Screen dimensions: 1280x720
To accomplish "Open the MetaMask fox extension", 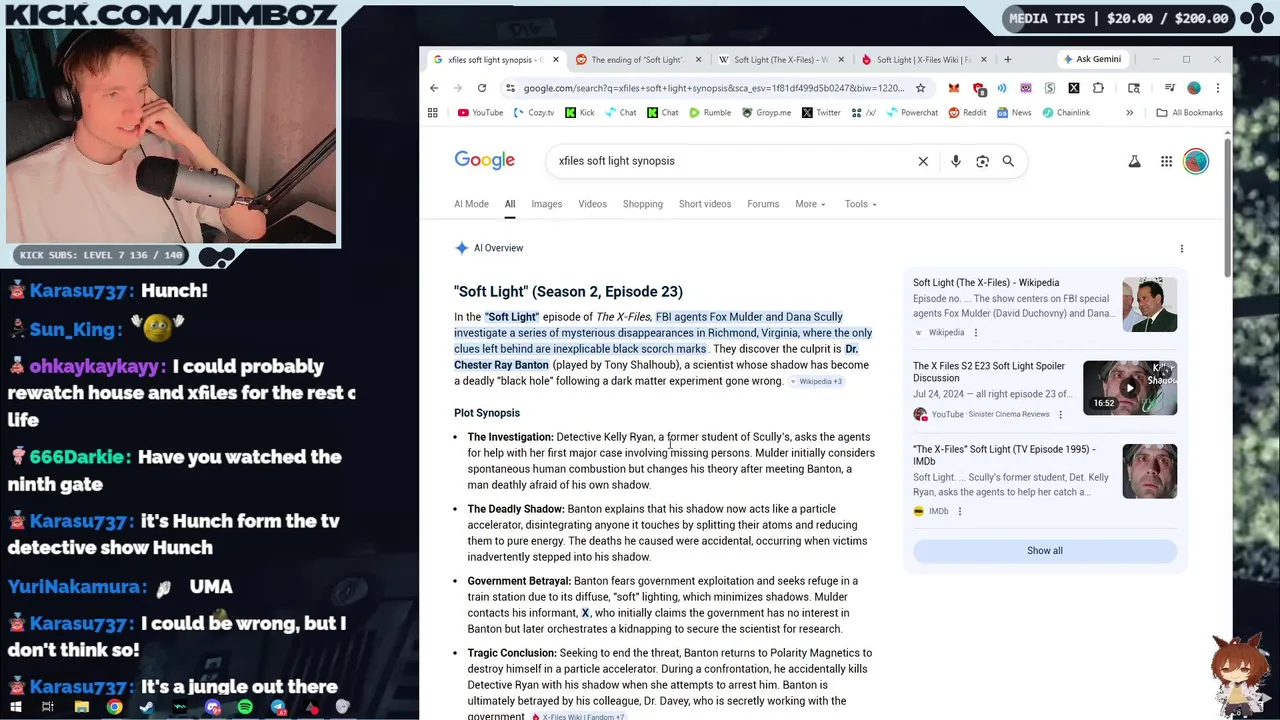I will pos(954,88).
